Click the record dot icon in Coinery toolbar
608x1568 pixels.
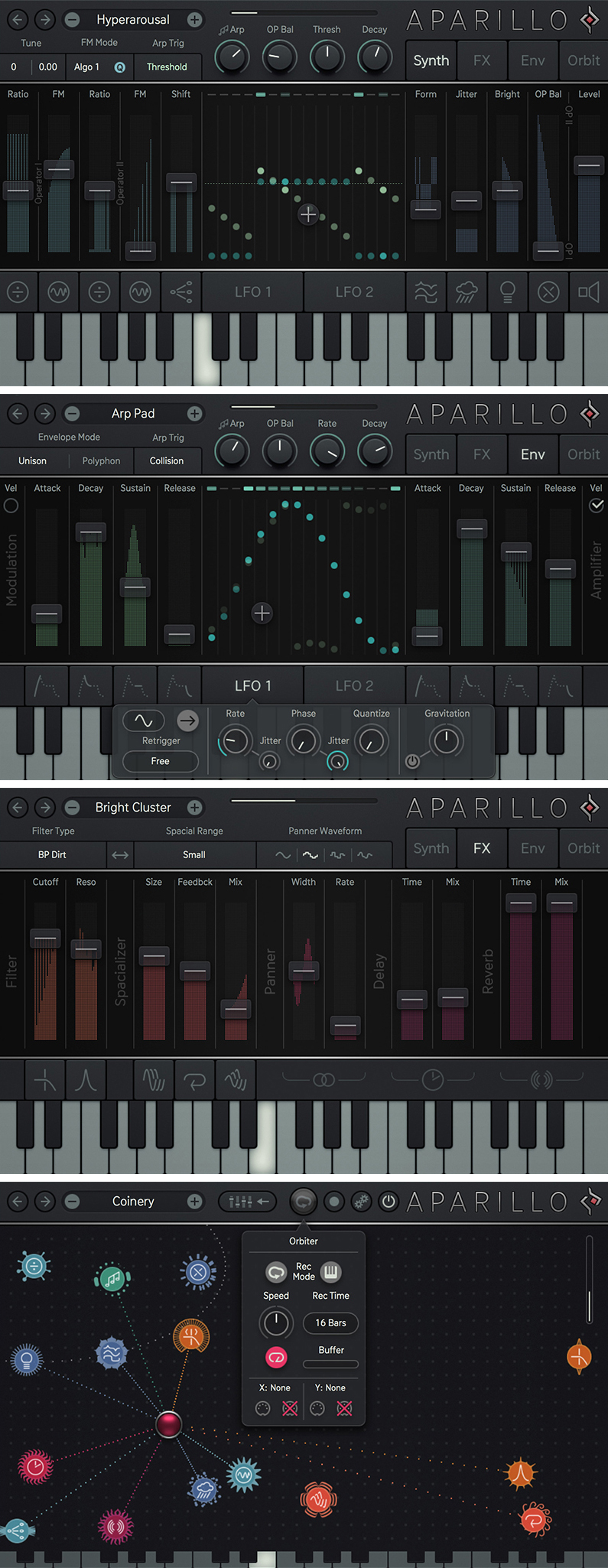point(333,1201)
